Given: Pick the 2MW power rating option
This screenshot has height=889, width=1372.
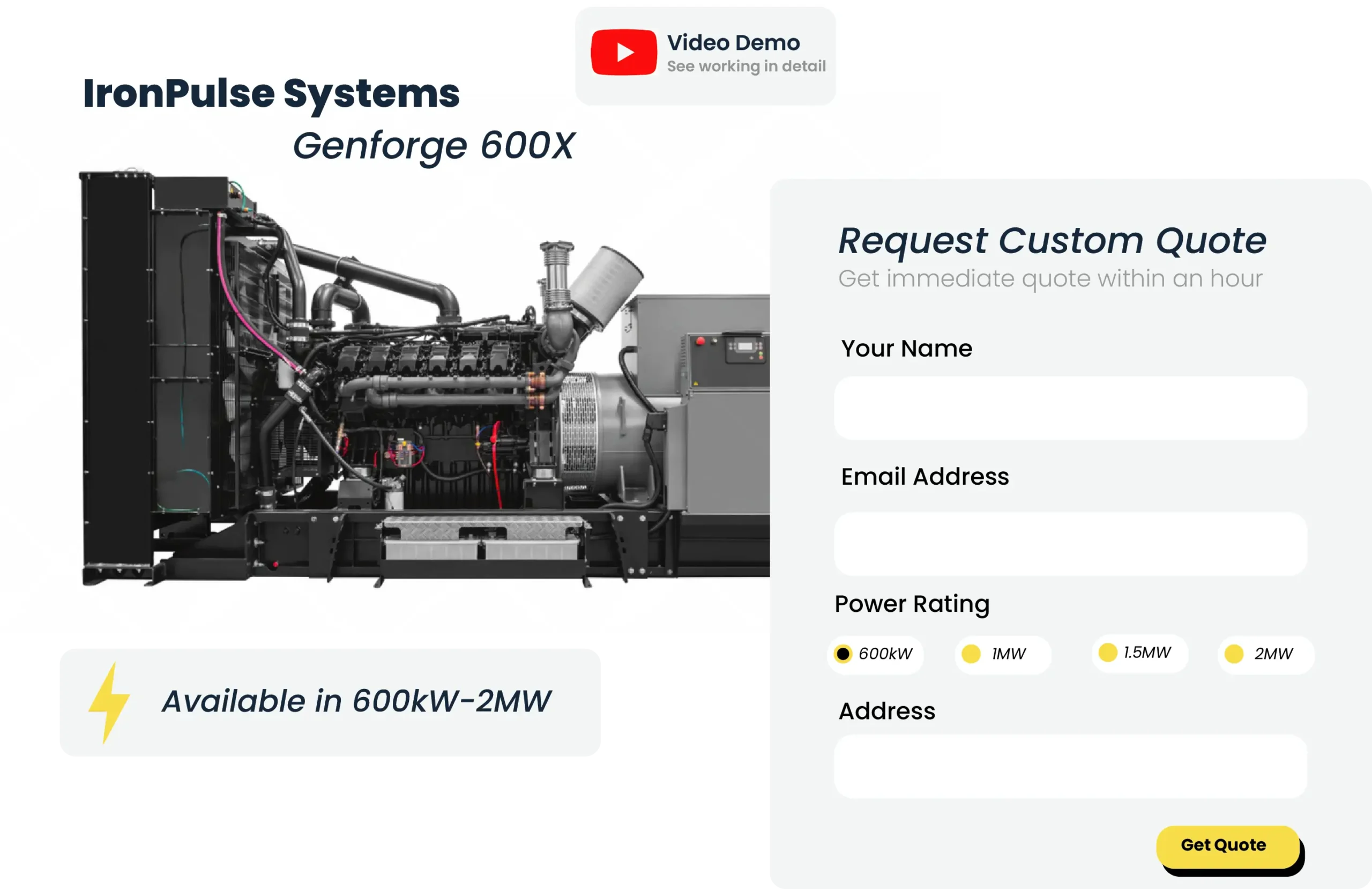Looking at the screenshot, I should pyautogui.click(x=1266, y=654).
